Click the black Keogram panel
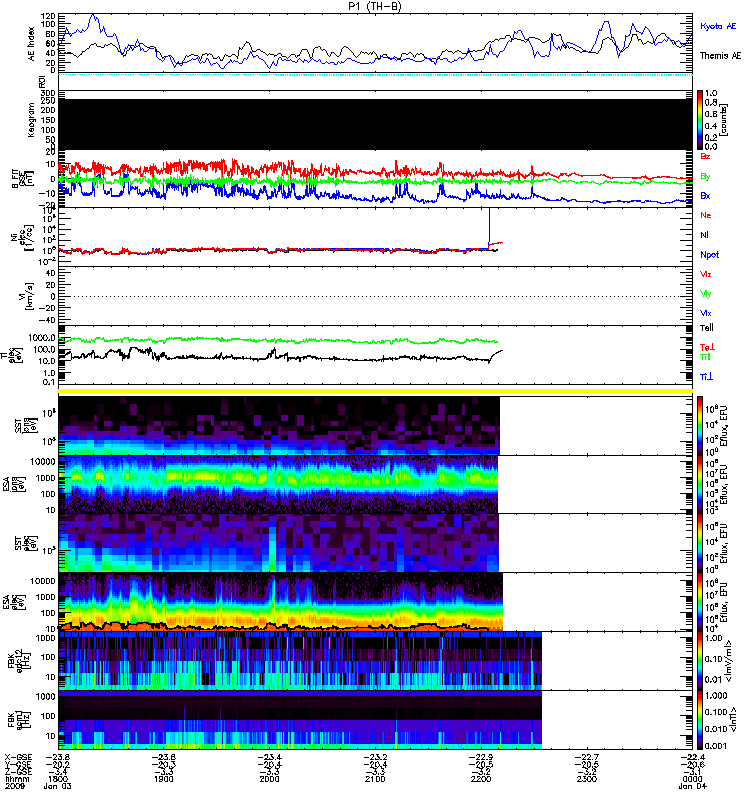Screen dimensions: 750x800 [x=375, y=124]
